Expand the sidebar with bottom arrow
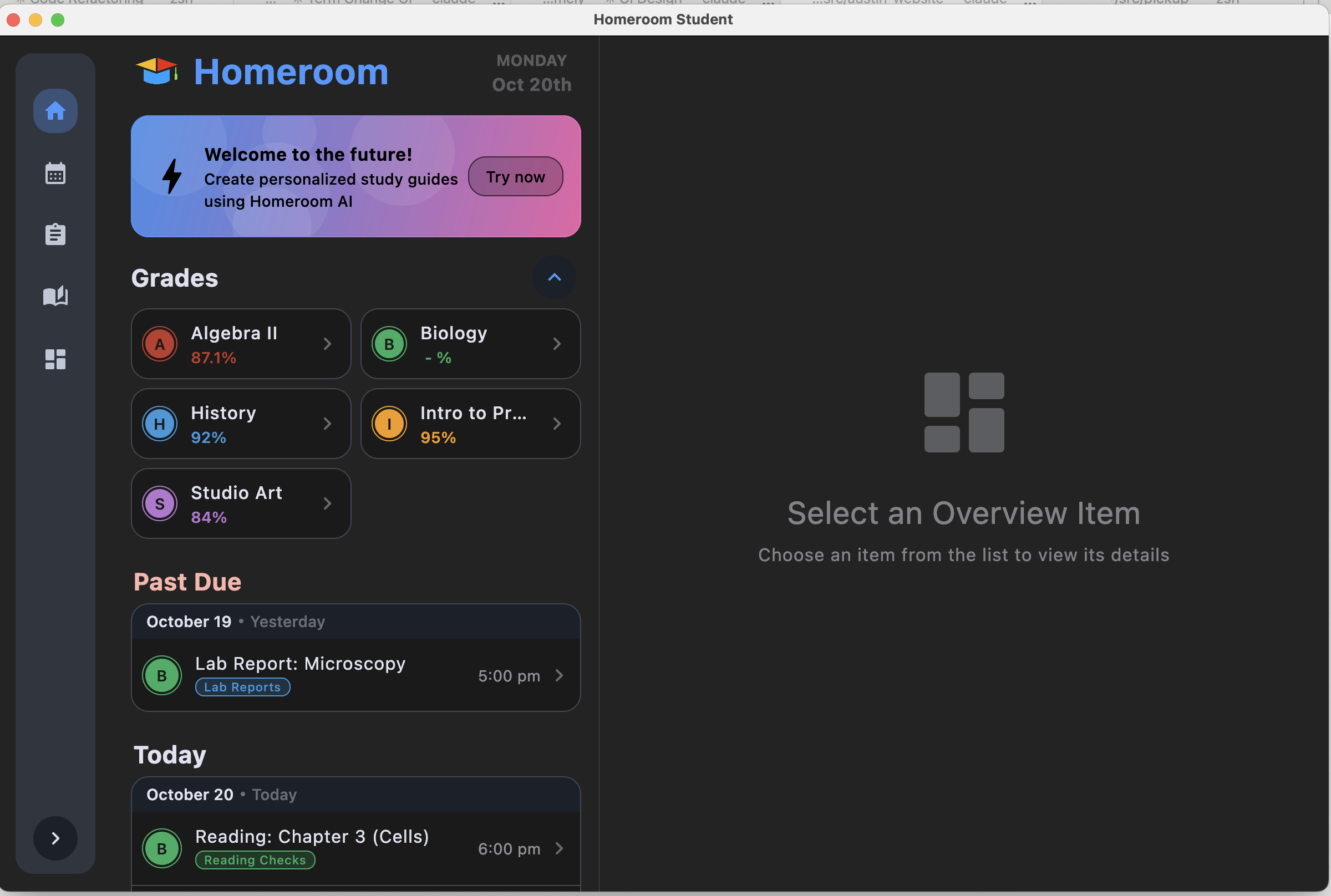 [x=55, y=838]
